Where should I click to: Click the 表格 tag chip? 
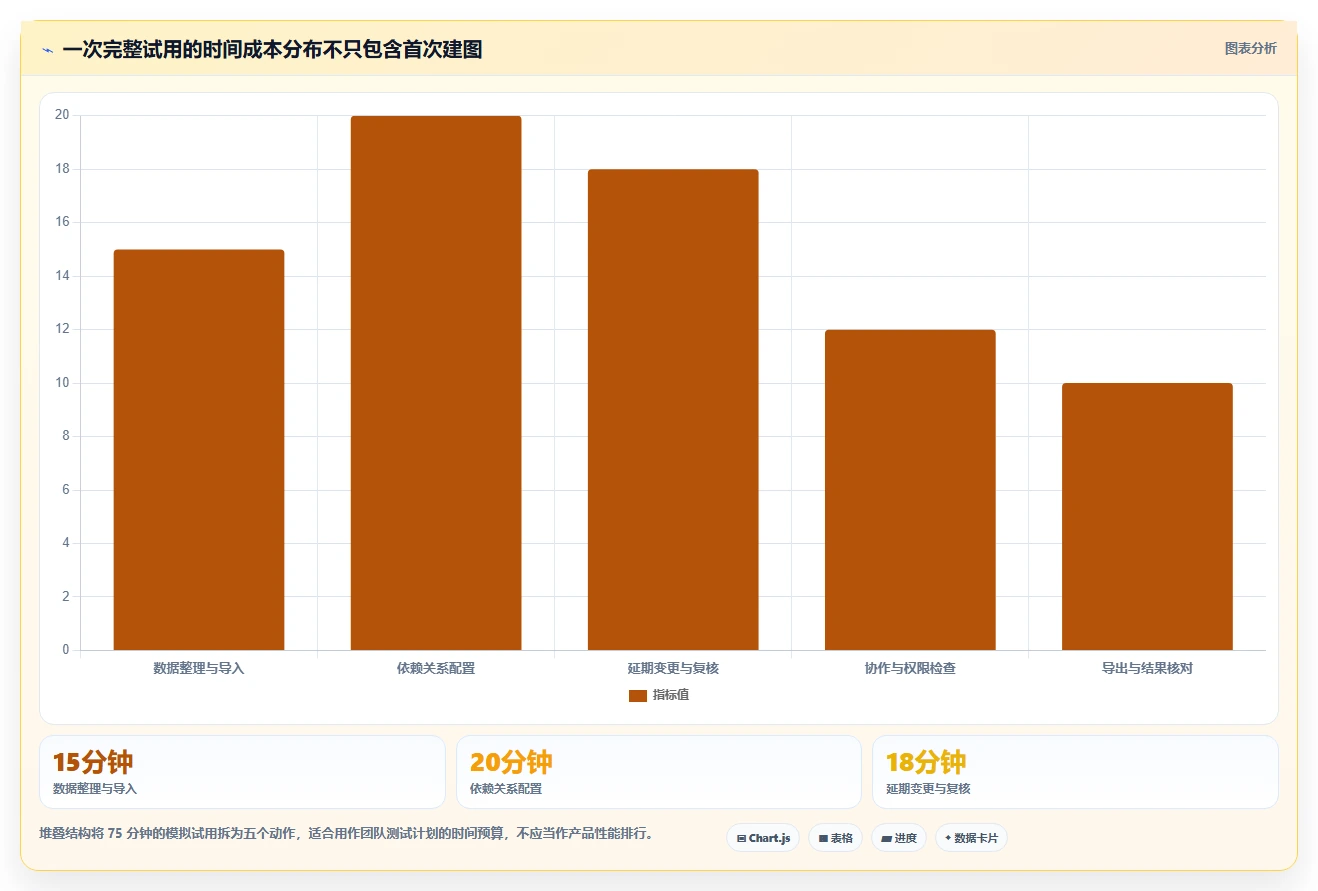[836, 838]
